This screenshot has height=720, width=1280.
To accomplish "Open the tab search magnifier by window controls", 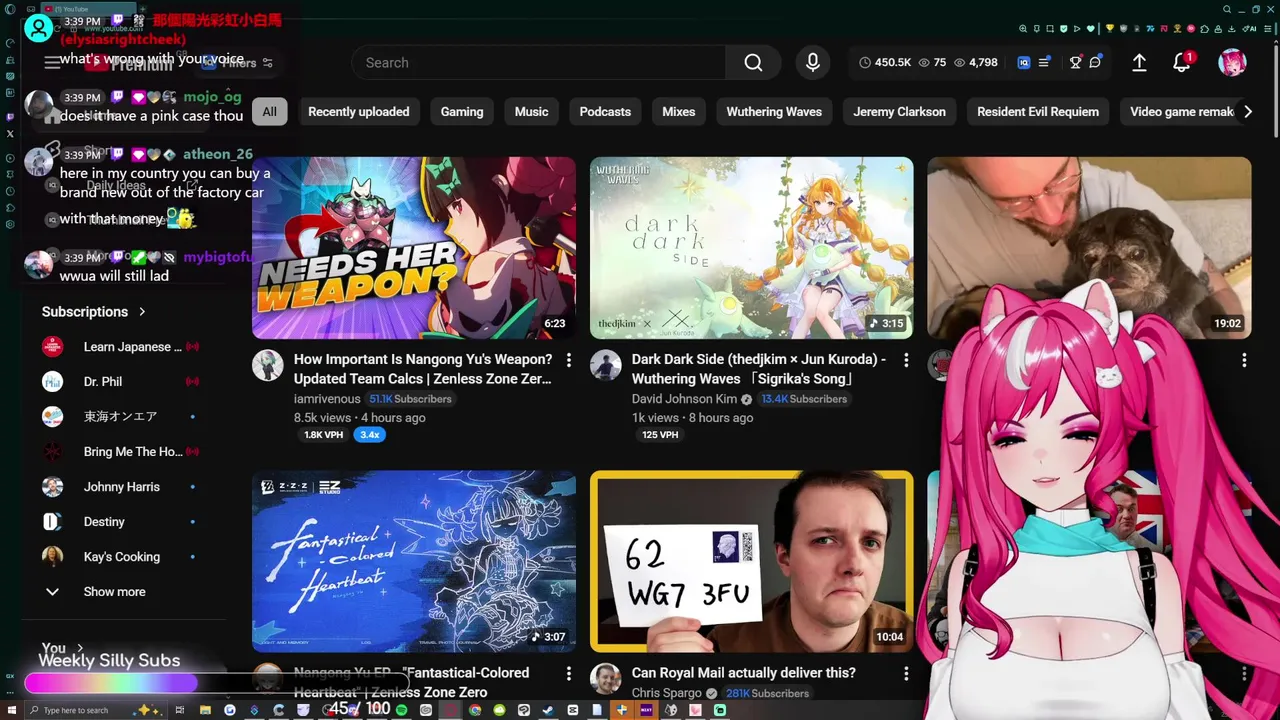I will coord(1227,9).
